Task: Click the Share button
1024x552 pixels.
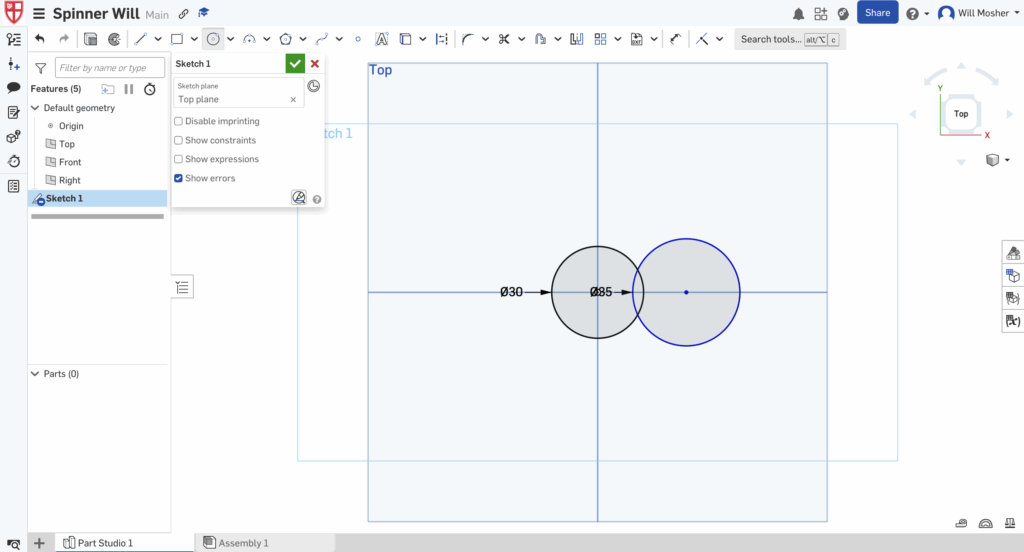Action: pos(877,13)
